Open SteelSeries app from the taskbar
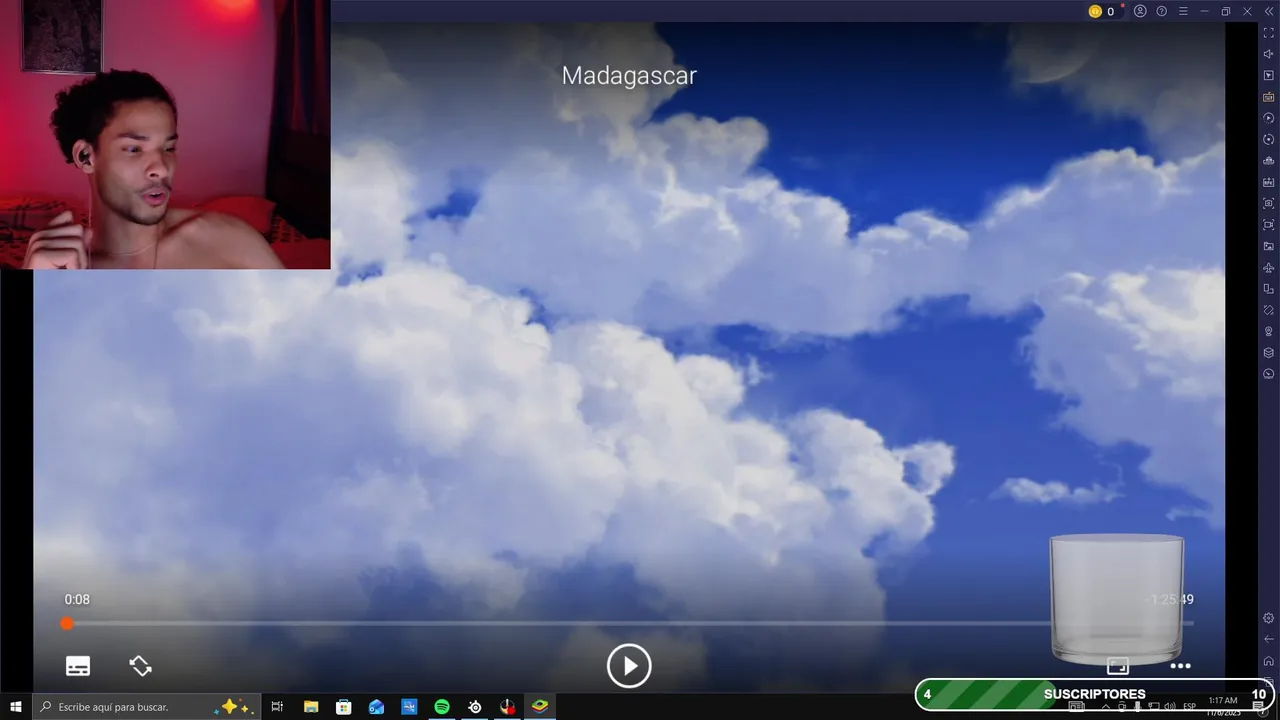The width and height of the screenshot is (1280, 720). (475, 707)
